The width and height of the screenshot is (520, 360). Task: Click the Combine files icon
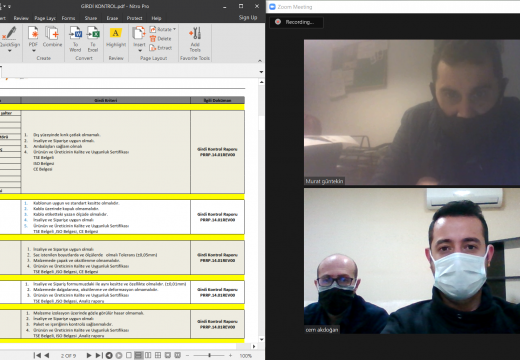point(52,33)
